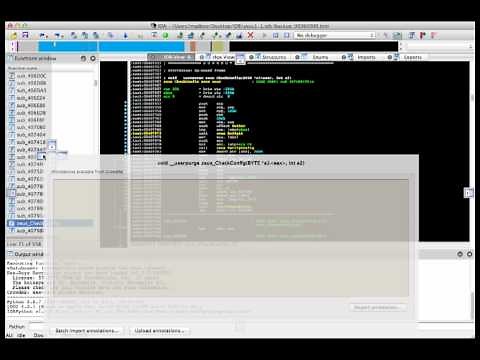Click the red X toolbar icon

coord(251,35)
